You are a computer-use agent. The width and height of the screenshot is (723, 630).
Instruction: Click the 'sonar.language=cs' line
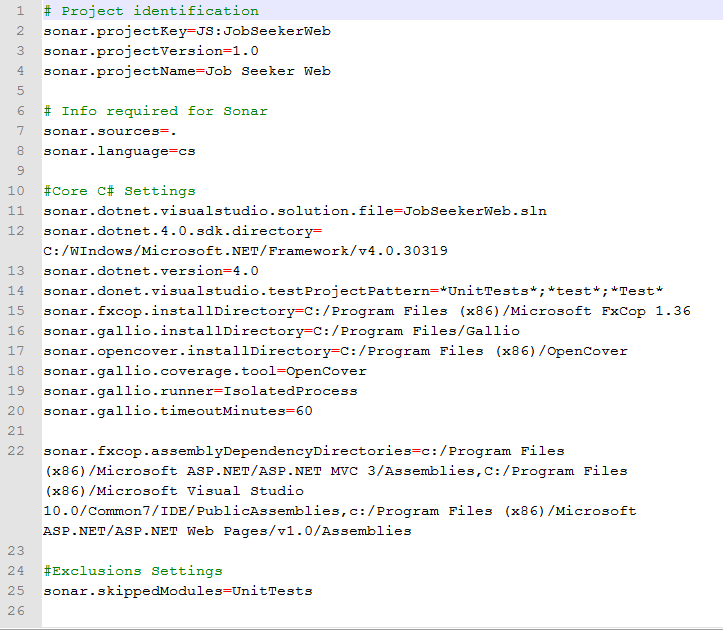pyautogui.click(x=119, y=151)
